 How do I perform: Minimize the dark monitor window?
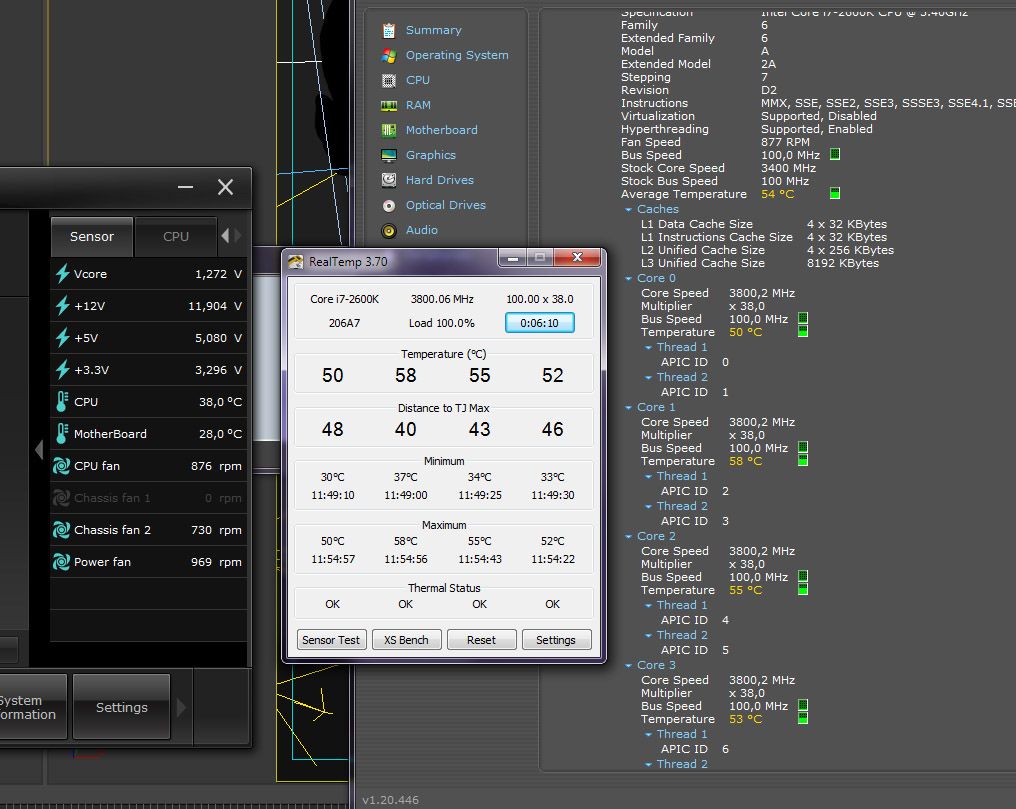pyautogui.click(x=185, y=187)
